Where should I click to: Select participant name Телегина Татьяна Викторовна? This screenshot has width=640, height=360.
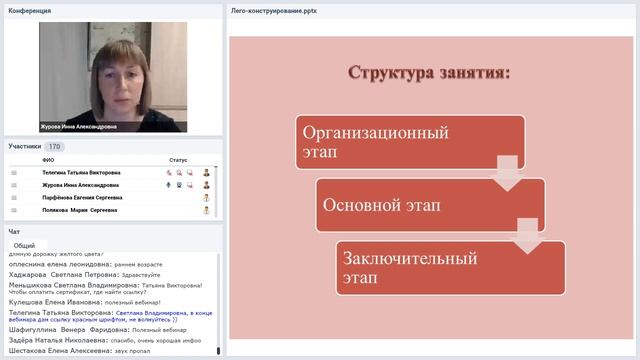point(81,173)
